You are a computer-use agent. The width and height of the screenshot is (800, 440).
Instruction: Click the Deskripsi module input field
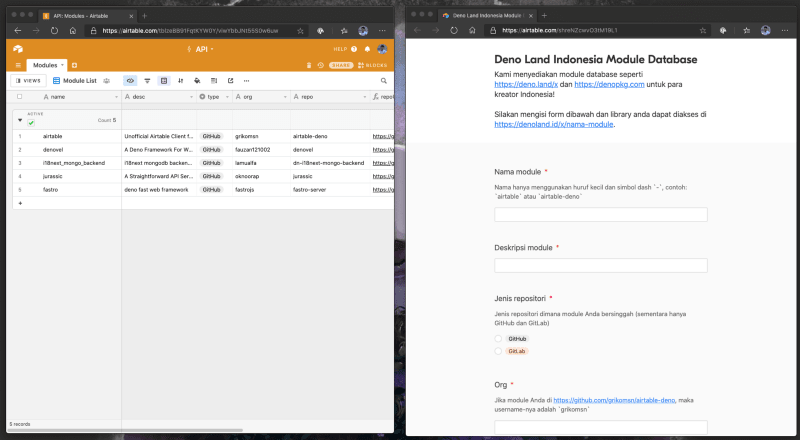(601, 265)
